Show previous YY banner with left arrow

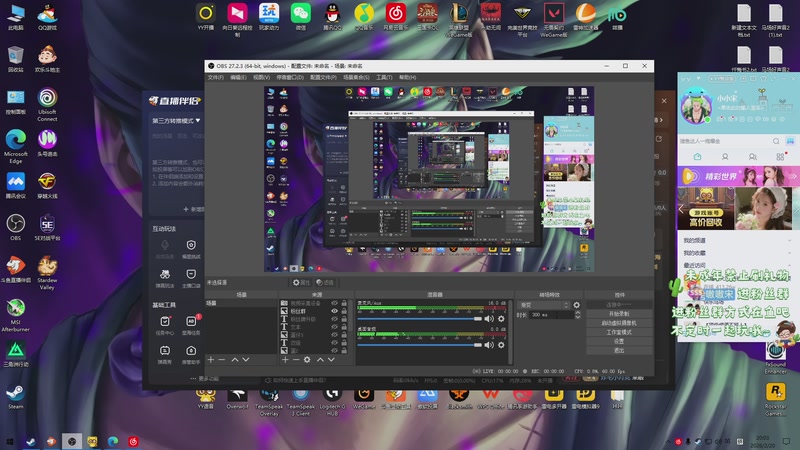click(x=681, y=209)
